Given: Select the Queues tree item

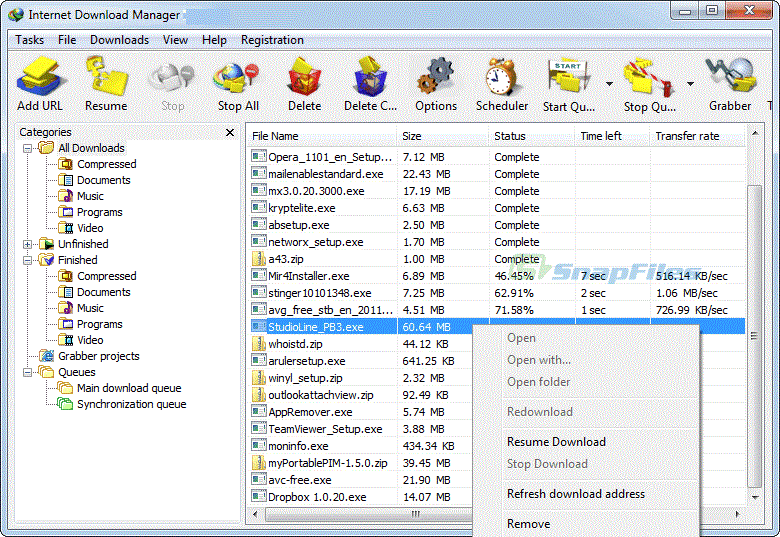Looking at the screenshot, I should [77, 372].
